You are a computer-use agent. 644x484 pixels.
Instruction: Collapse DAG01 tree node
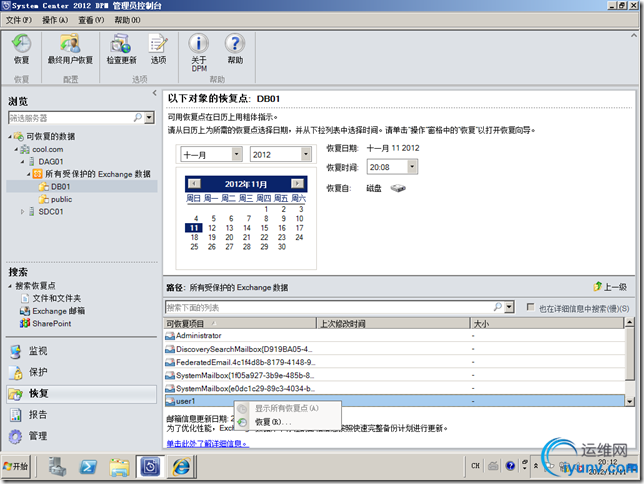coord(22,161)
